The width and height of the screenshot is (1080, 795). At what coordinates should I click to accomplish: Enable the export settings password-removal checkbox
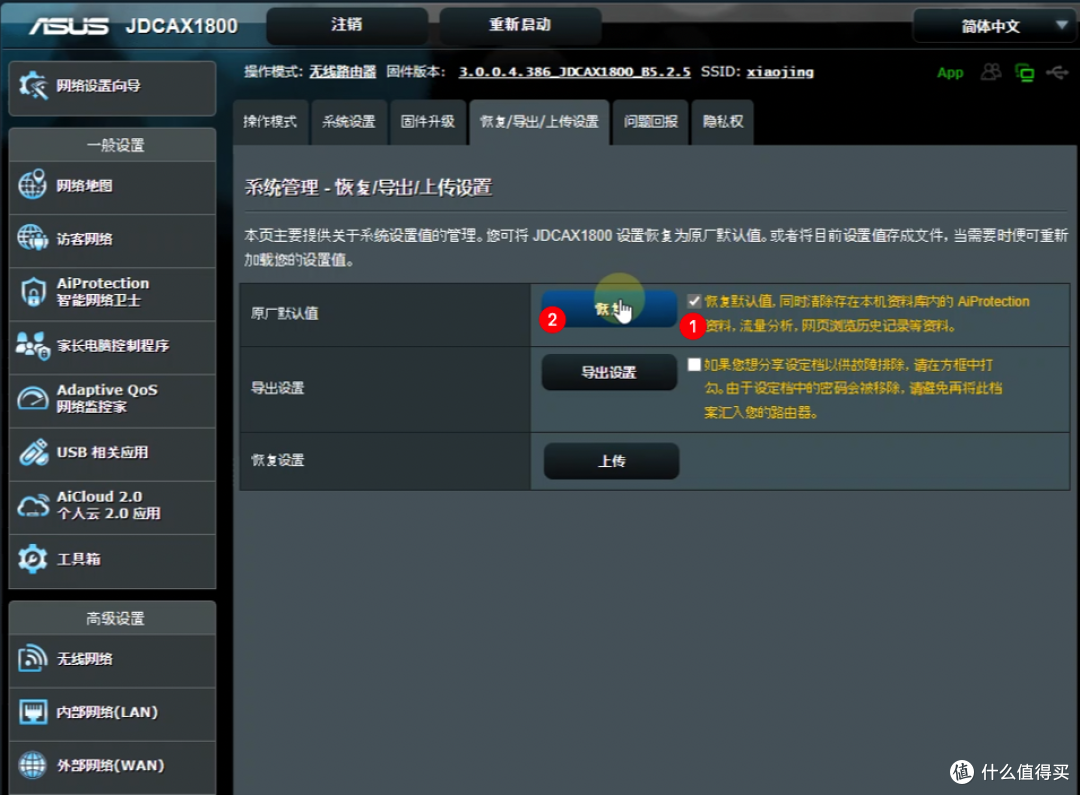tap(694, 365)
